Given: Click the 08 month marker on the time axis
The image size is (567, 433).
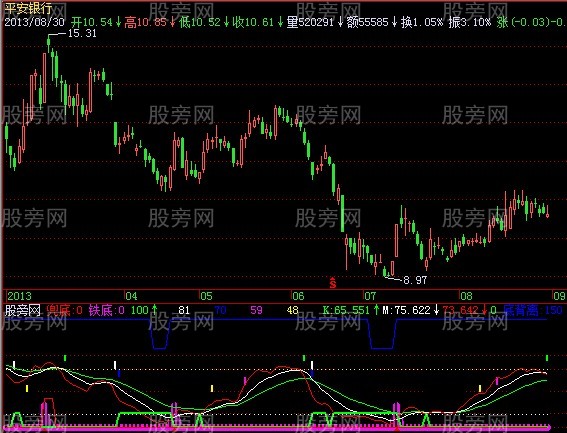Looking at the screenshot, I should (x=466, y=296).
